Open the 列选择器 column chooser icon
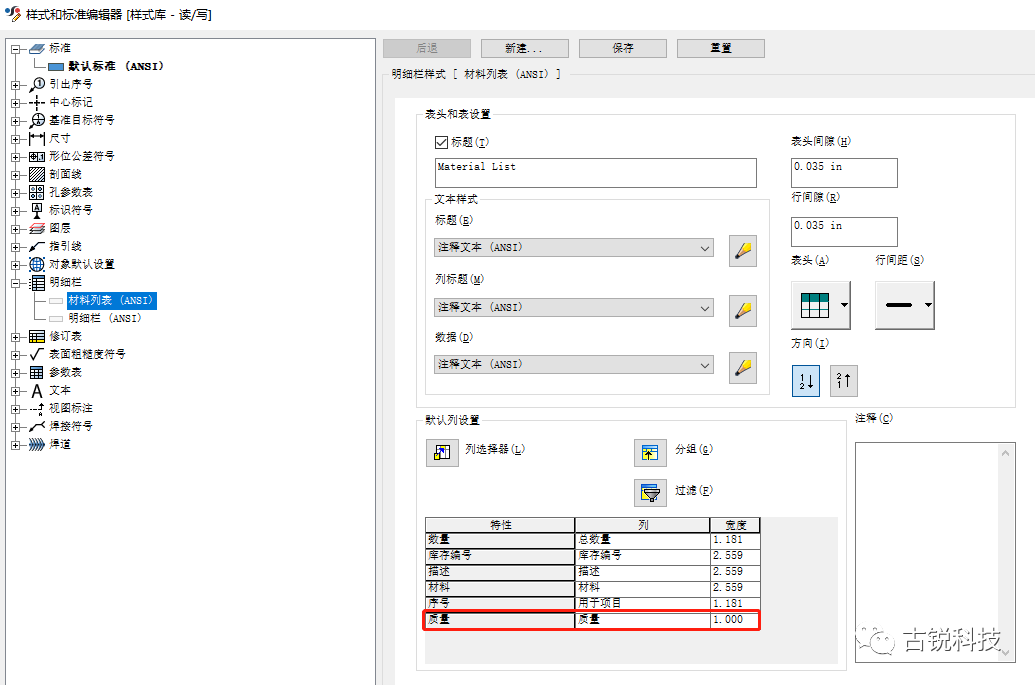1035x685 pixels. pos(442,452)
